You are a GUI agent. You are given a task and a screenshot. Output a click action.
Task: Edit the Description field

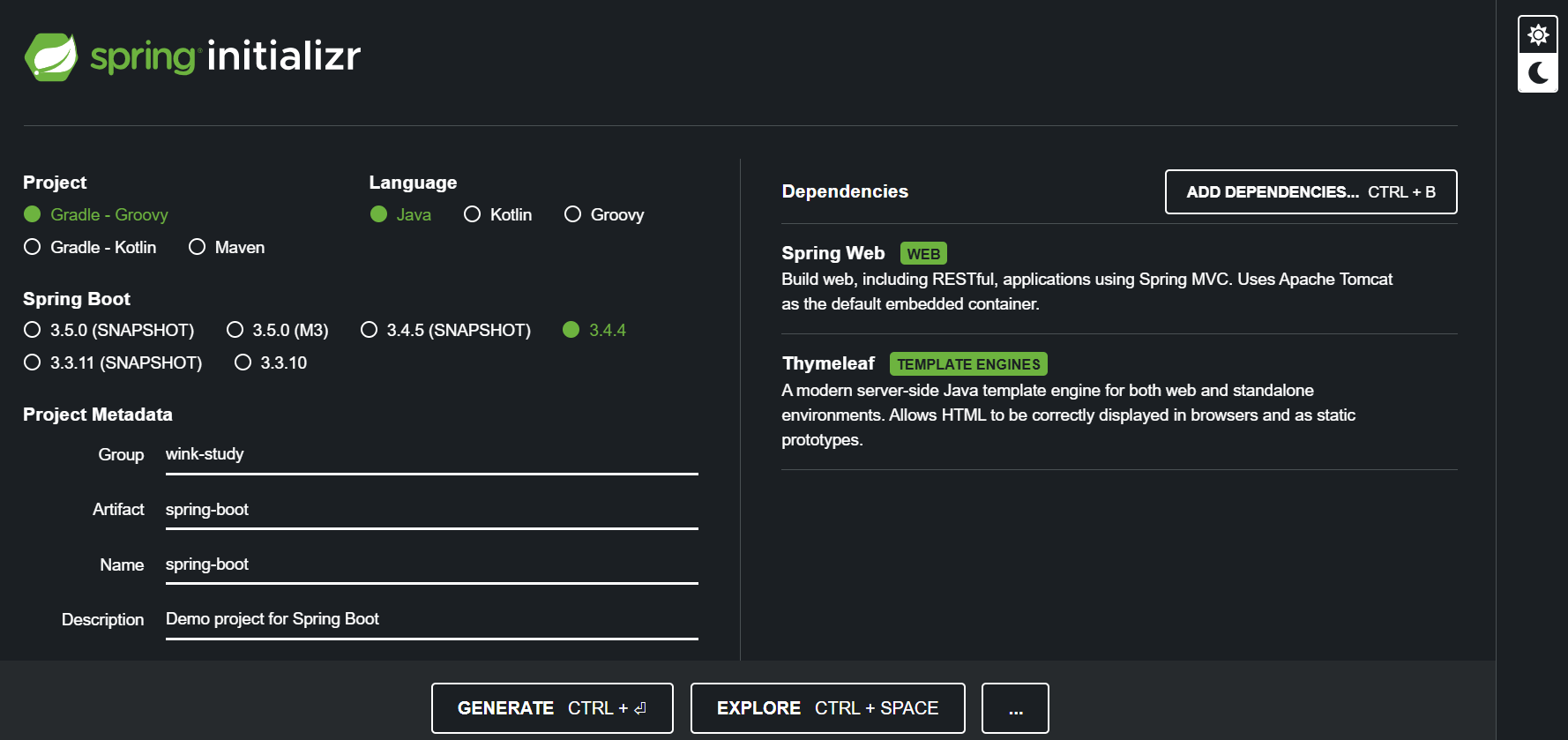tap(432, 619)
